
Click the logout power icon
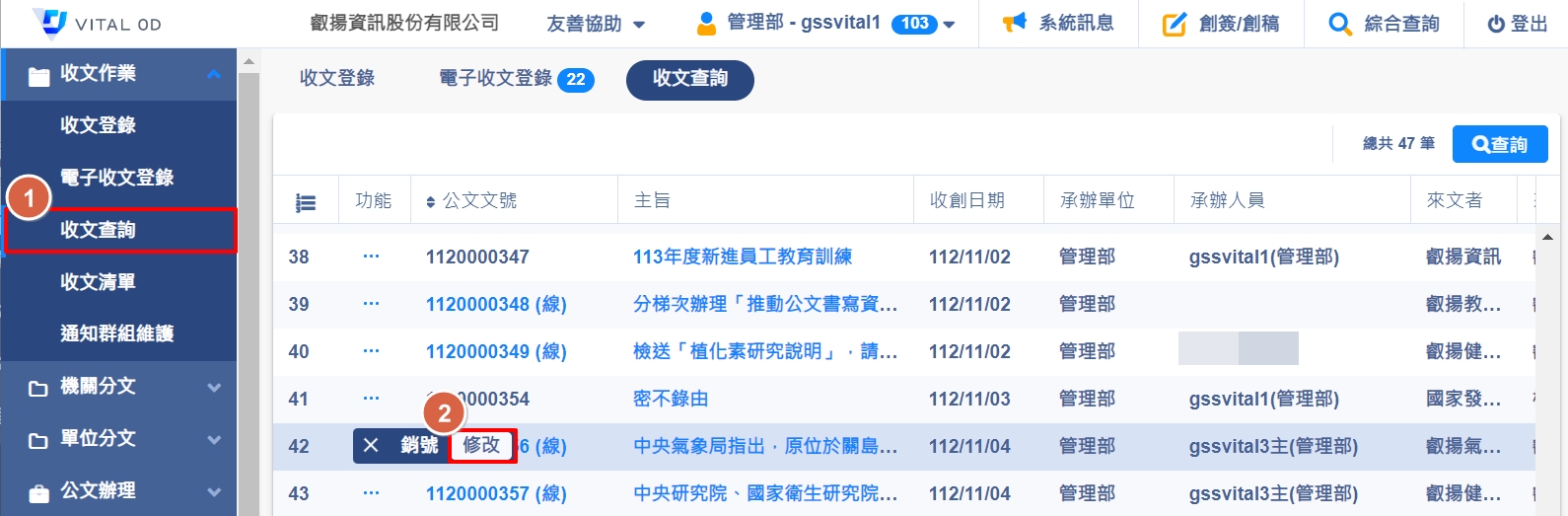[1496, 24]
